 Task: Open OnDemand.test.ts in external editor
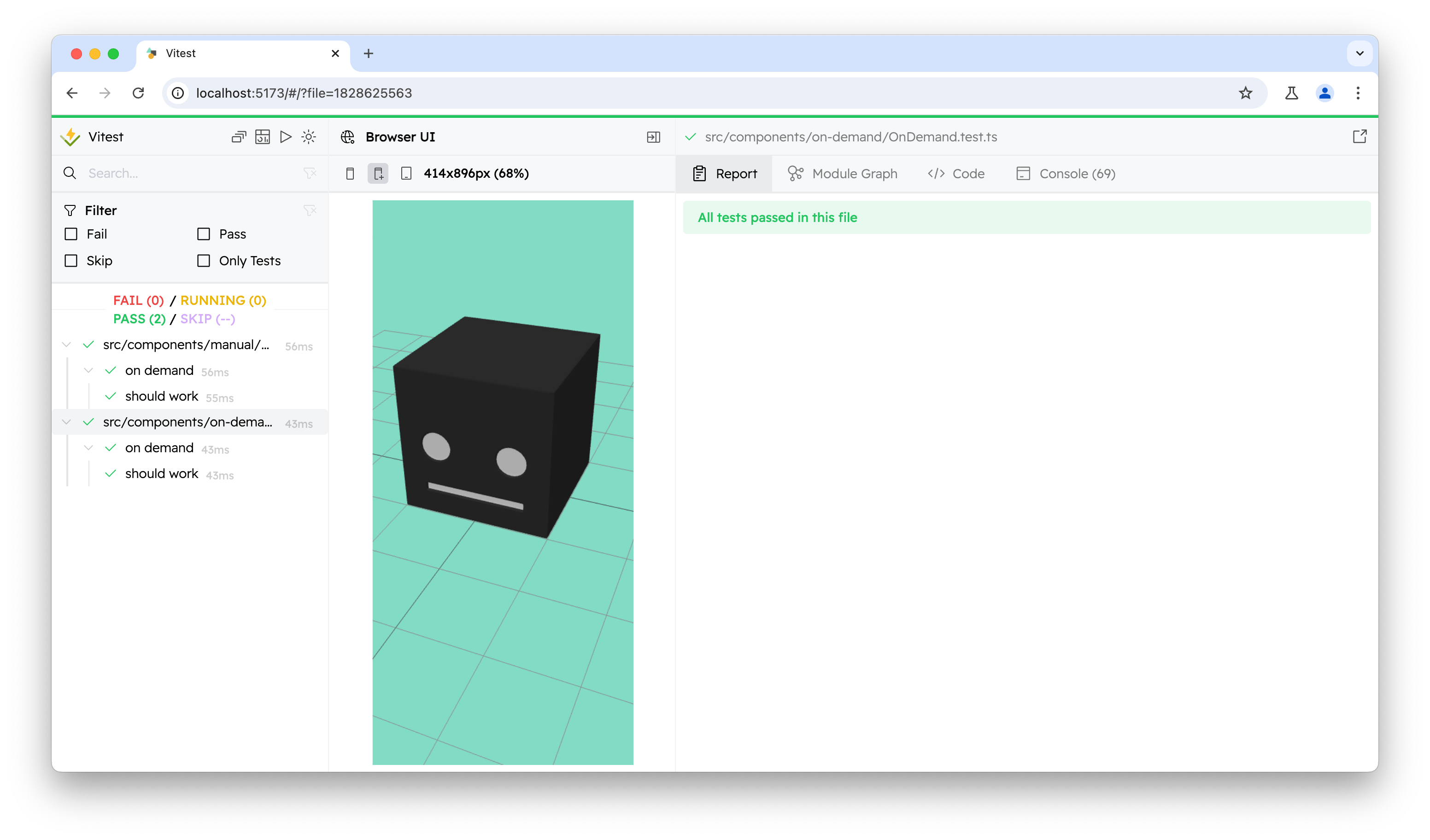pos(1360,137)
